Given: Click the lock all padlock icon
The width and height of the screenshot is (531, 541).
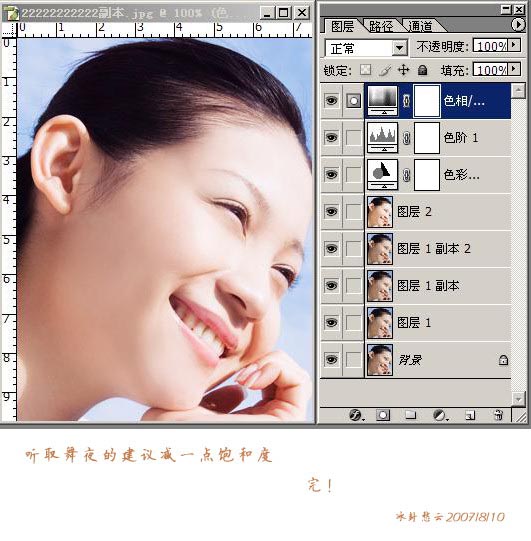Looking at the screenshot, I should click(422, 70).
